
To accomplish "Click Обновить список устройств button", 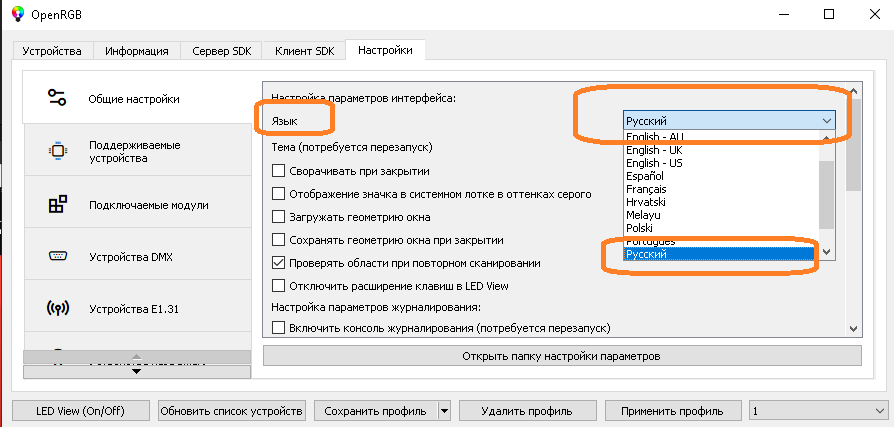I will pos(232,411).
